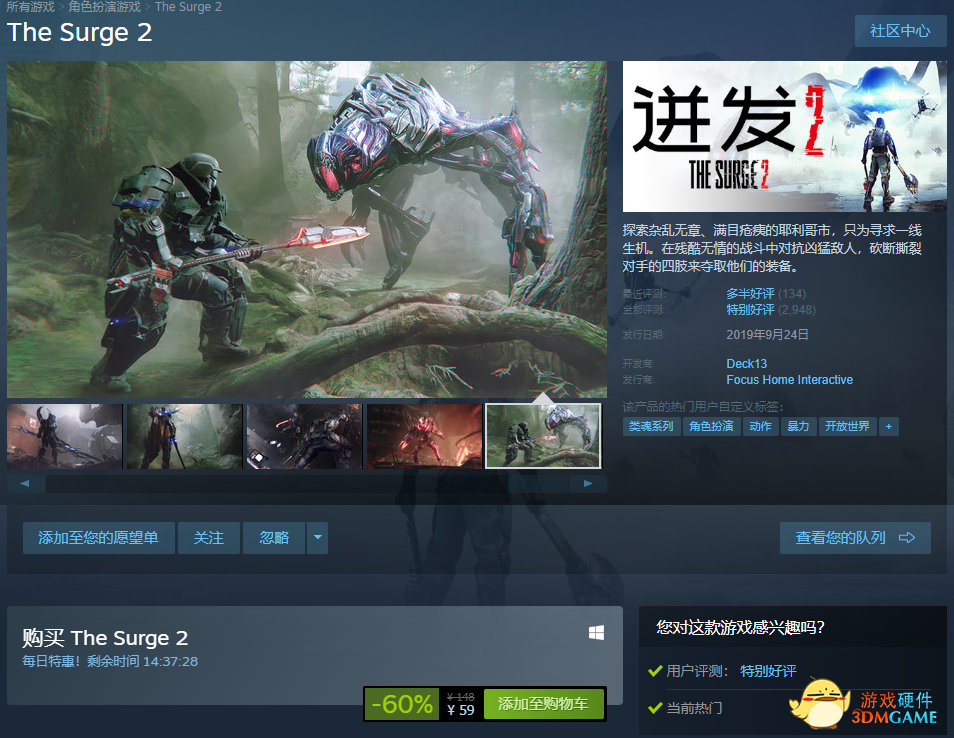Click the screenshot strip scrollbar track
Image resolution: width=954 pixels, height=738 pixels.
pos(307,484)
